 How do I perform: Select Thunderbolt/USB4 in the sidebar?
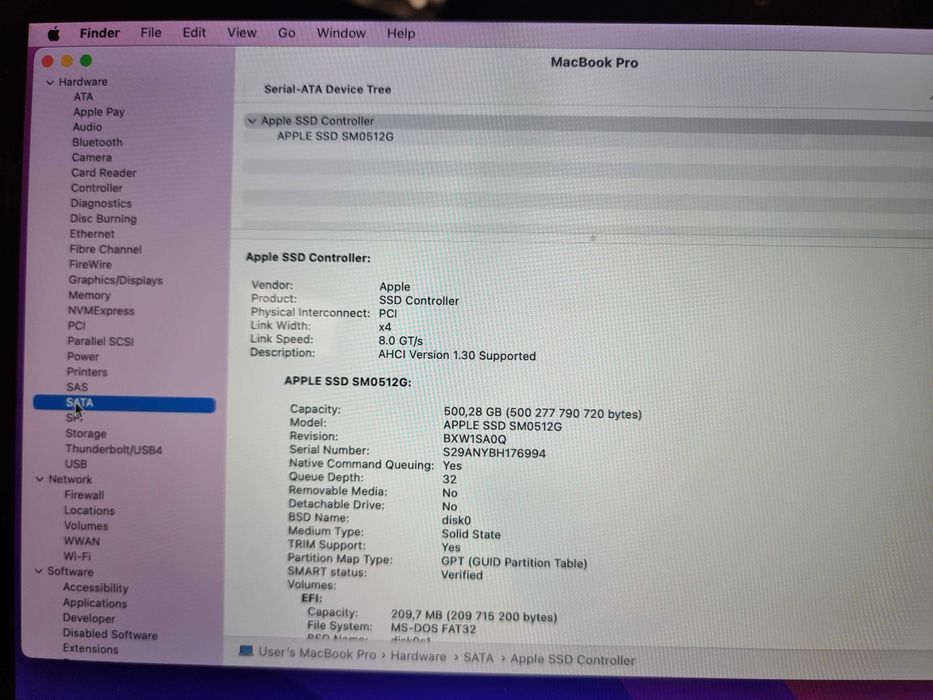tap(114, 449)
